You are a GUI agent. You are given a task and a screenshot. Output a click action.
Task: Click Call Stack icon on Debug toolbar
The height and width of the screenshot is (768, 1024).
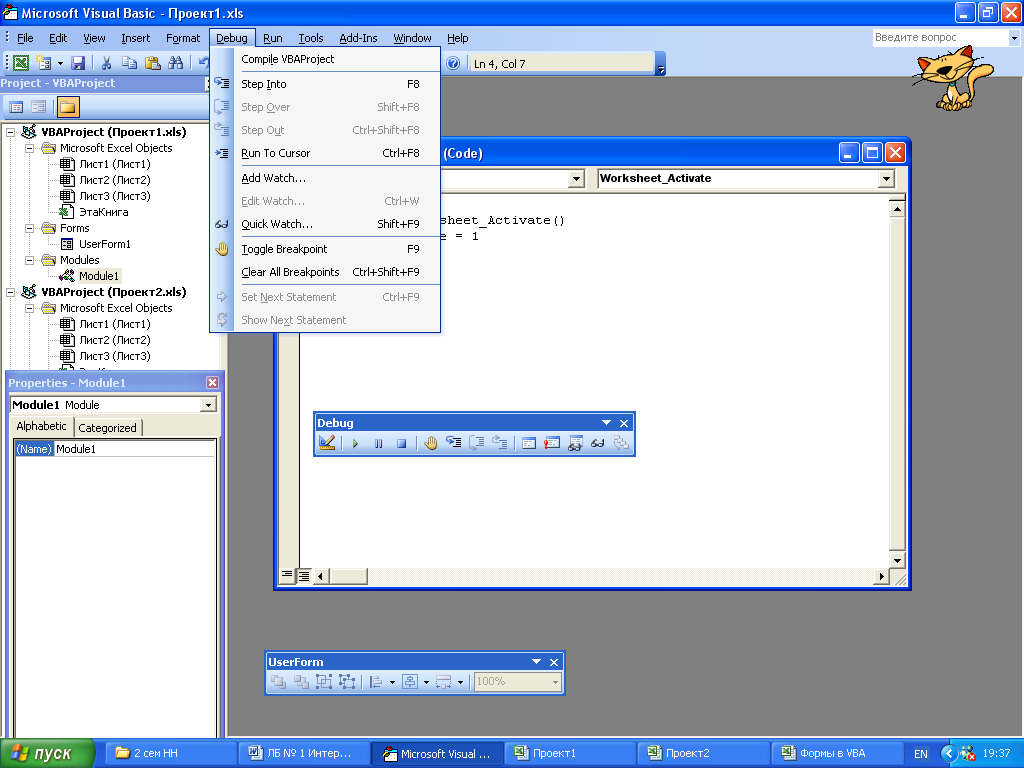coord(620,443)
